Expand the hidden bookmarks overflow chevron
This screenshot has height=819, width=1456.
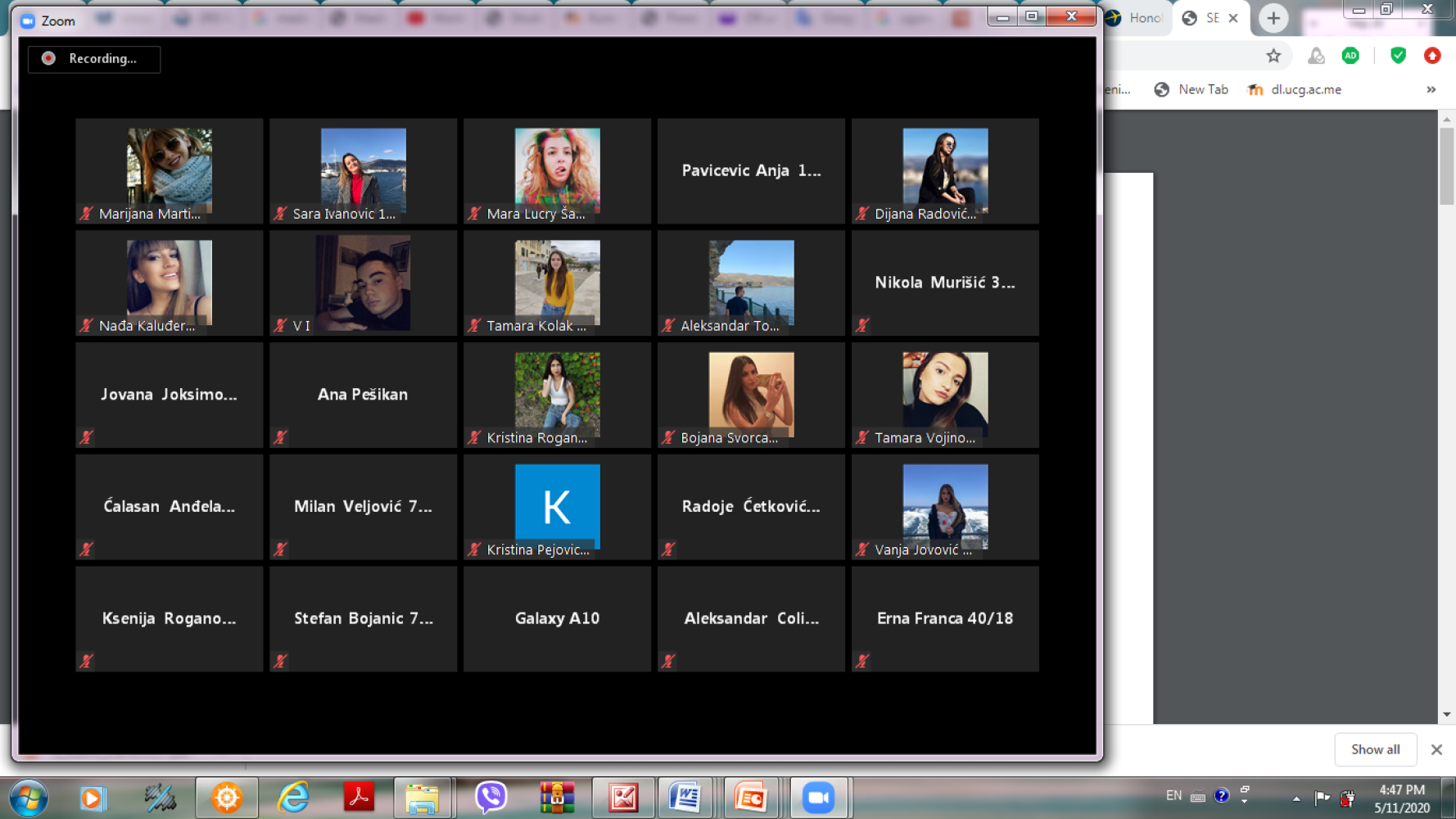[1431, 89]
